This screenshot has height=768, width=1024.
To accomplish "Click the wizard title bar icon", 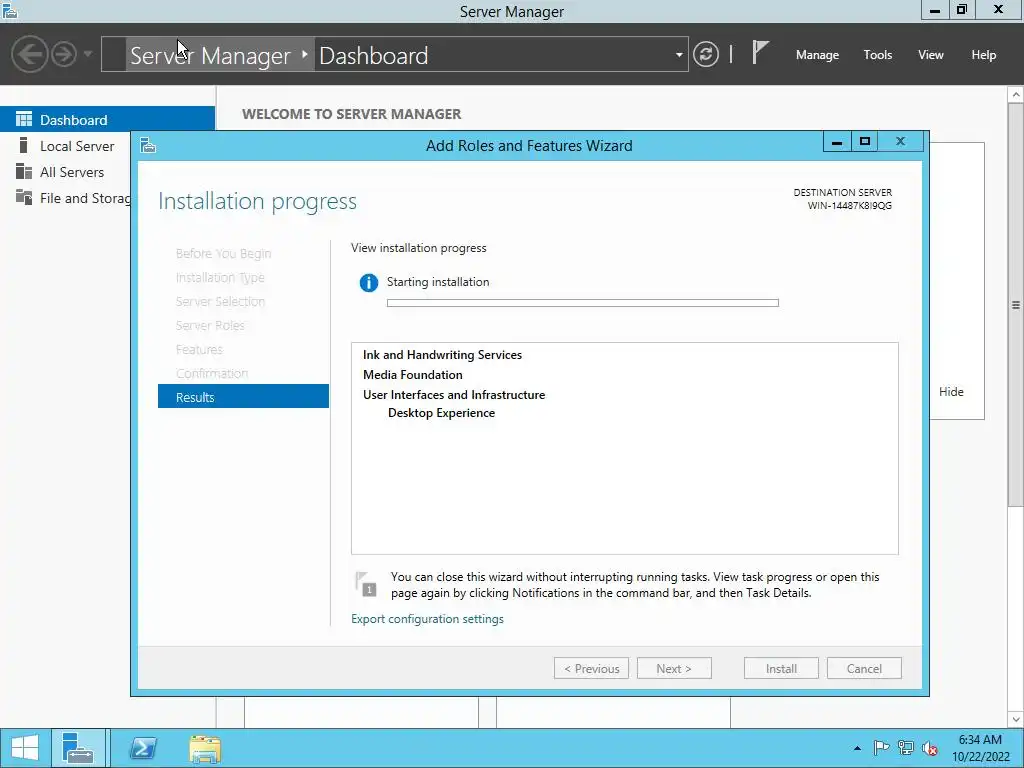I will [x=148, y=145].
